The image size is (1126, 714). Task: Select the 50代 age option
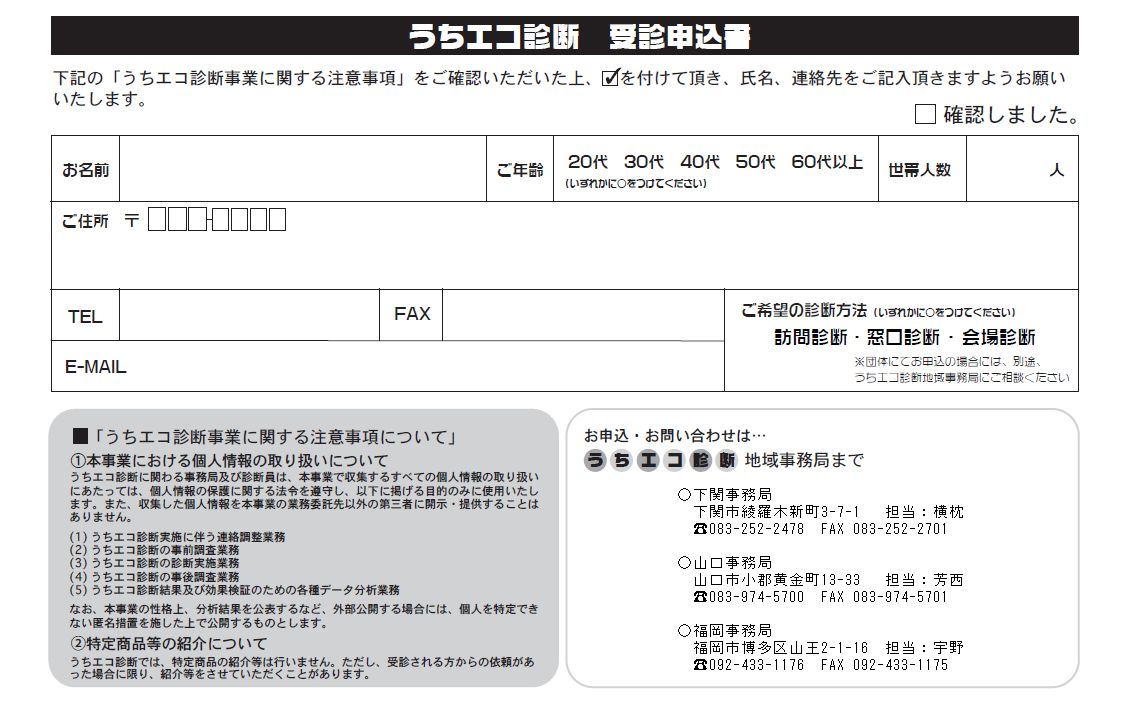click(x=755, y=162)
